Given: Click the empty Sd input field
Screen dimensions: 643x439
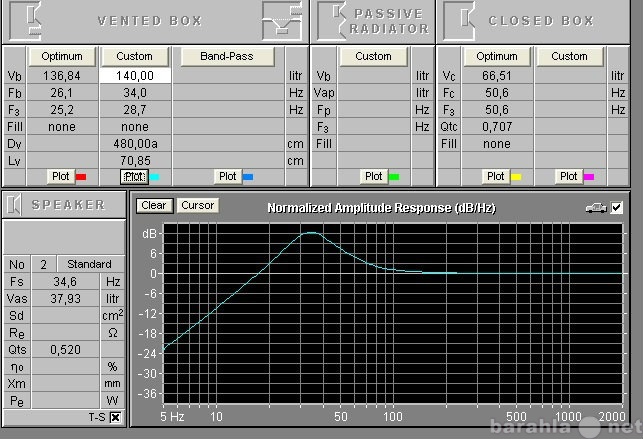Looking at the screenshot, I should point(65,316).
